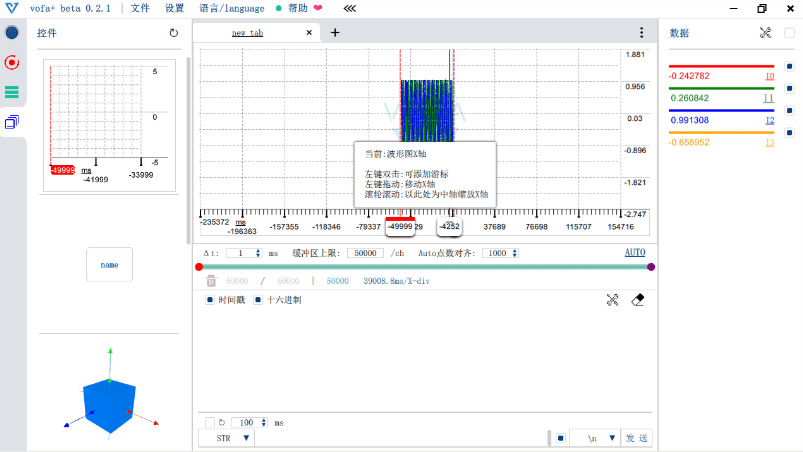
Task: Add a new tab with plus icon
Action: coord(335,32)
